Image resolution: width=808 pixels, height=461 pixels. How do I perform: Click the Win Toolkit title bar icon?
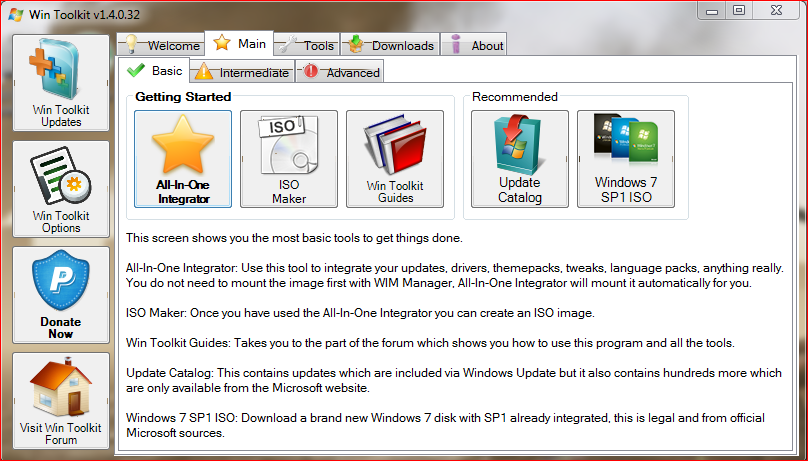[15, 14]
